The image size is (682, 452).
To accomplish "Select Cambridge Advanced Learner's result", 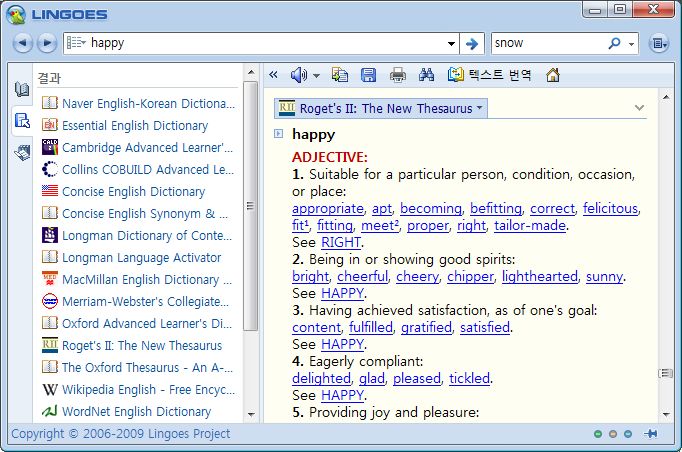I will click(x=138, y=147).
